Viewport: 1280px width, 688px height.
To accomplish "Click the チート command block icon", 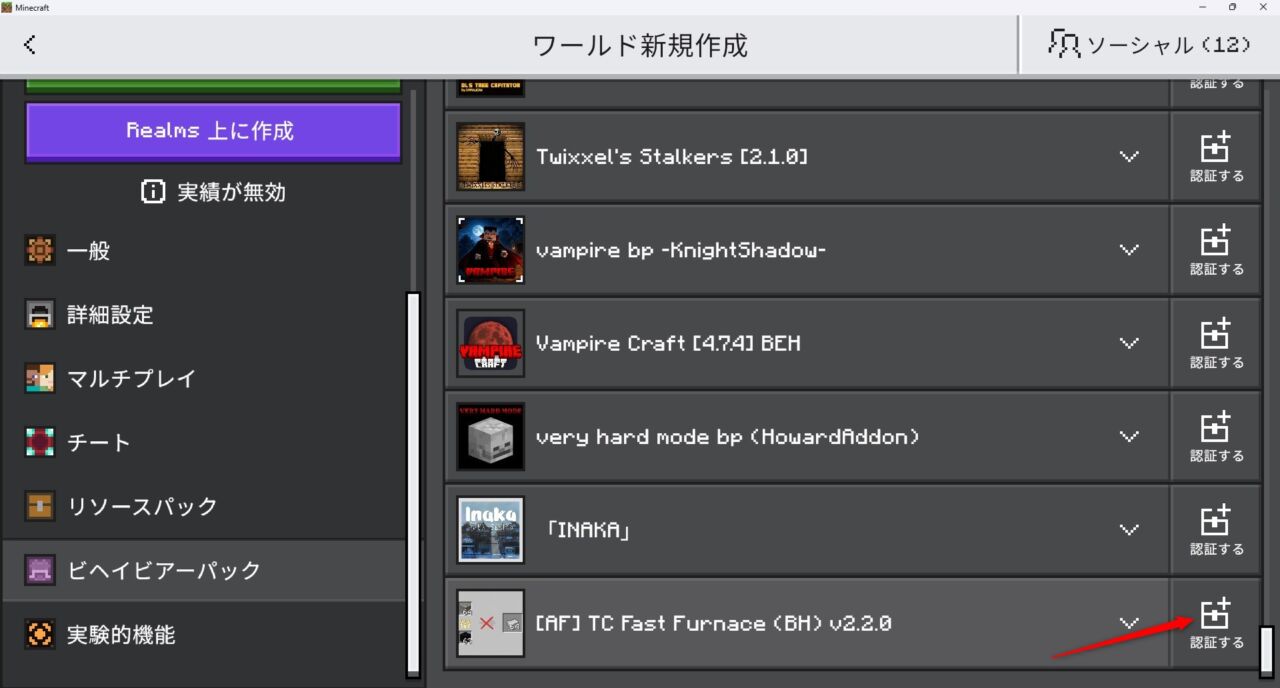I will point(40,443).
